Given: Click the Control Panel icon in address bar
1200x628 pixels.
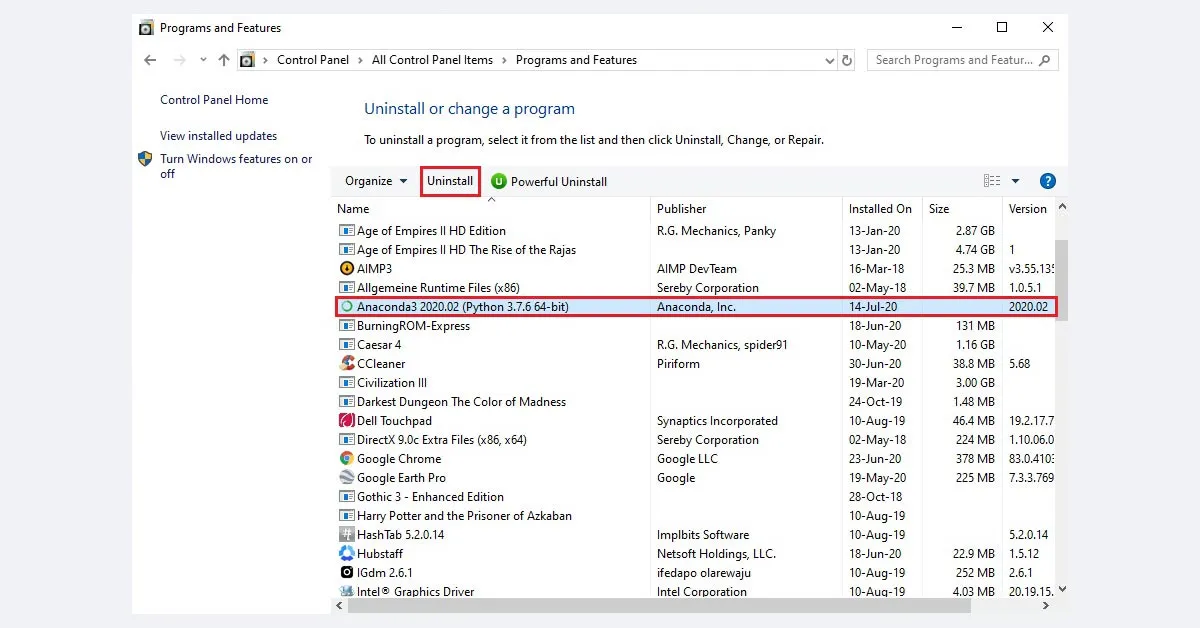Looking at the screenshot, I should [x=247, y=60].
